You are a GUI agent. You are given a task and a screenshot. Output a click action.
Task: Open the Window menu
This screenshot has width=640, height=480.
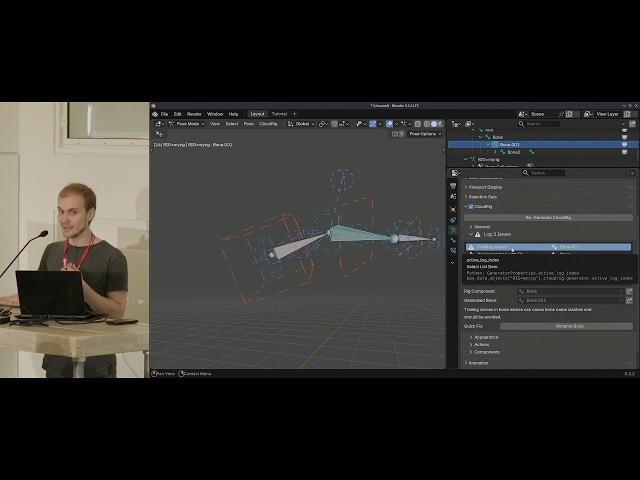[x=215, y=114]
